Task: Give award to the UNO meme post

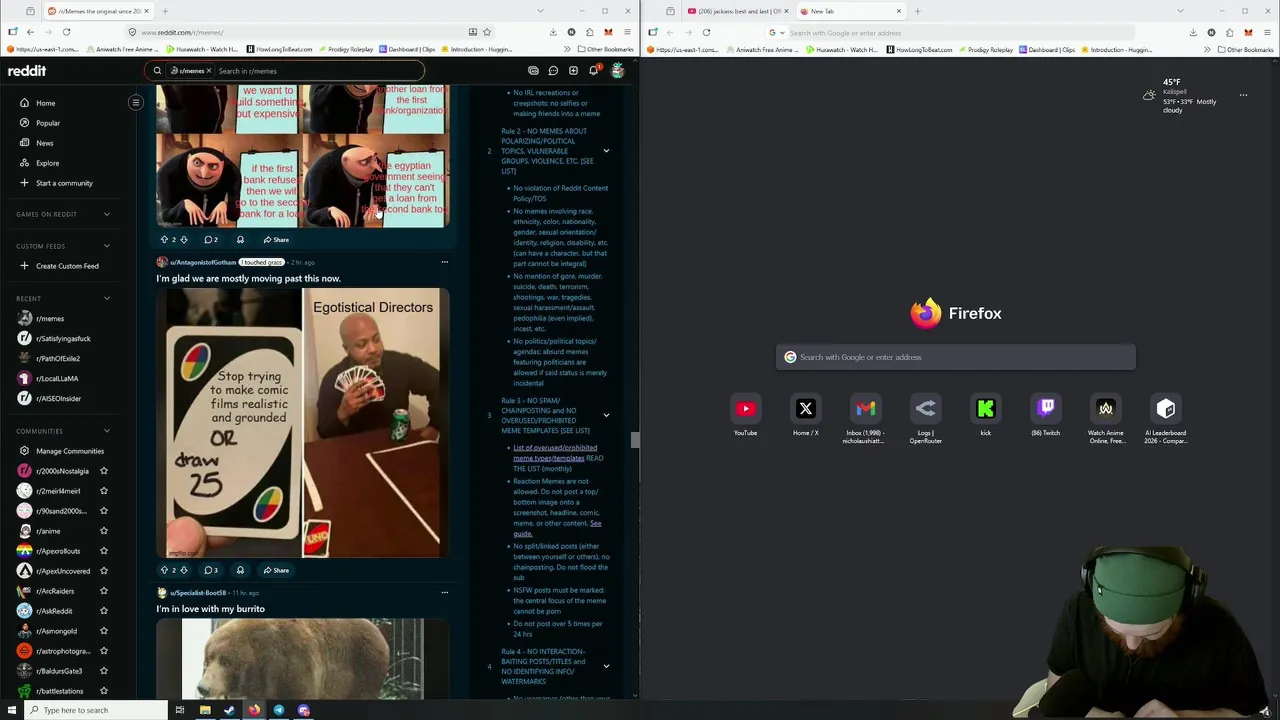Action: click(240, 570)
